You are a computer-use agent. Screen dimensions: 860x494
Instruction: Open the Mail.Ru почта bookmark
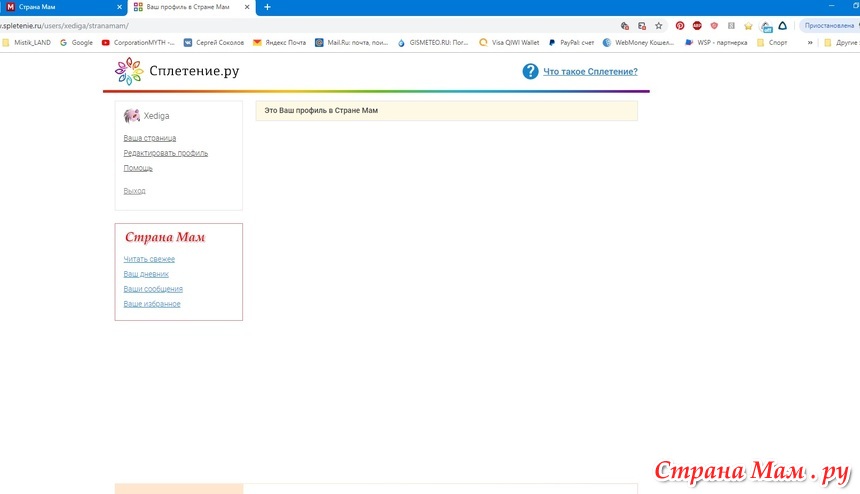coord(352,42)
